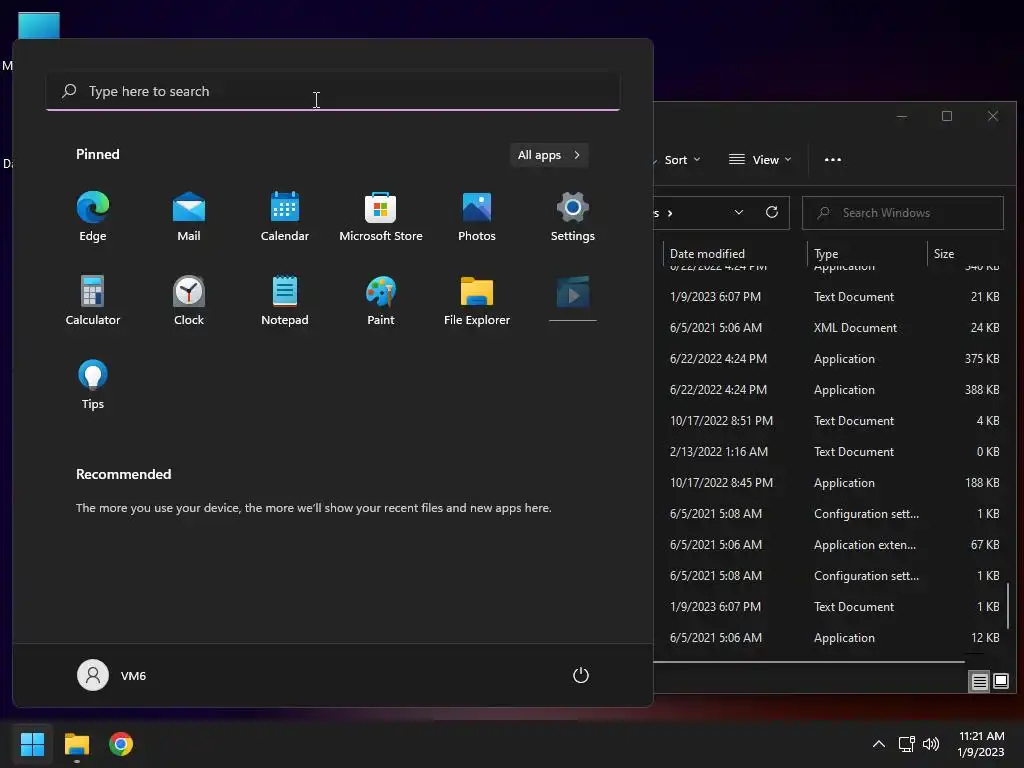Click the power button in Start menu
This screenshot has height=768, width=1024.
click(581, 675)
